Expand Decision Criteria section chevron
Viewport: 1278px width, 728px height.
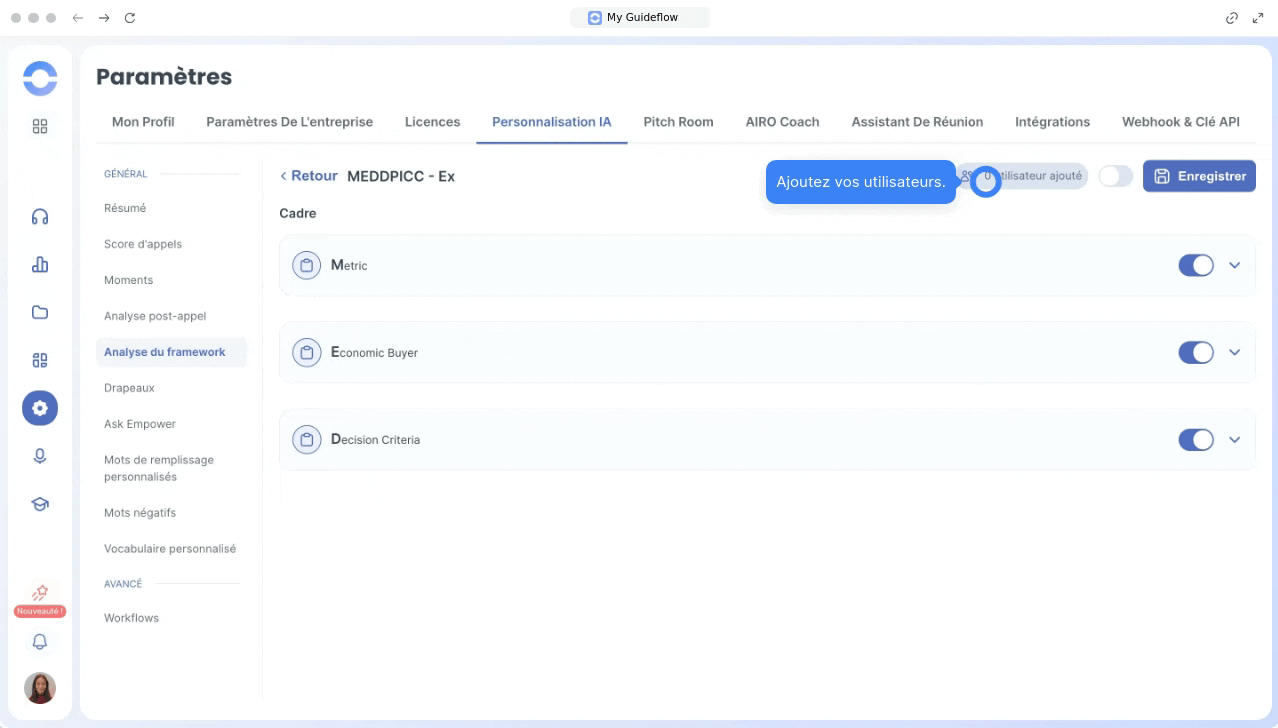pos(1234,440)
